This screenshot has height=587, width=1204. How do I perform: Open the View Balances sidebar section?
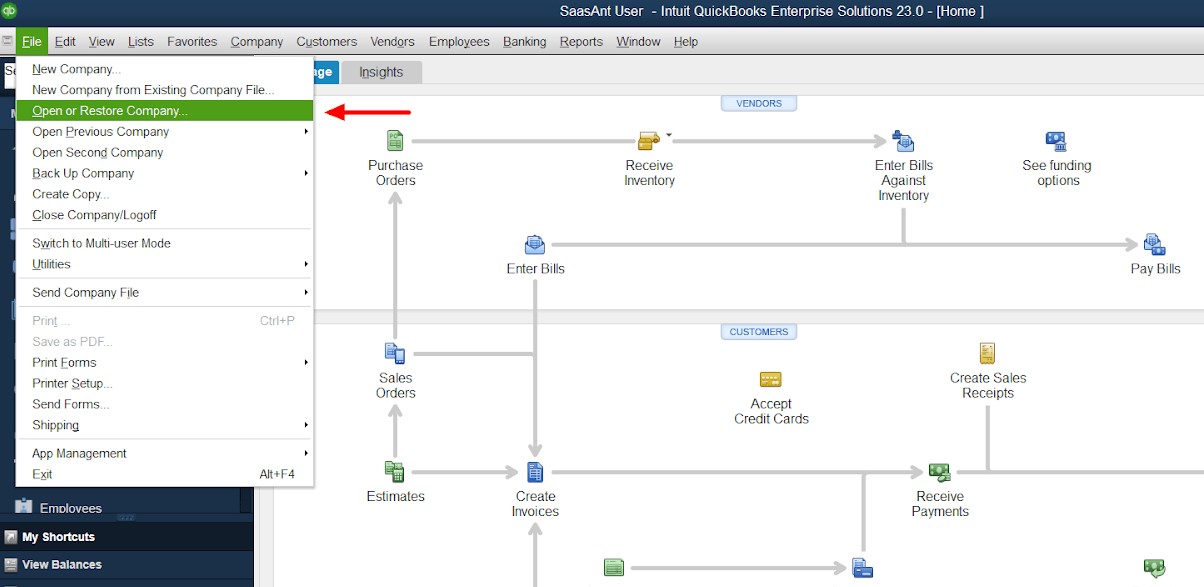tap(127, 565)
